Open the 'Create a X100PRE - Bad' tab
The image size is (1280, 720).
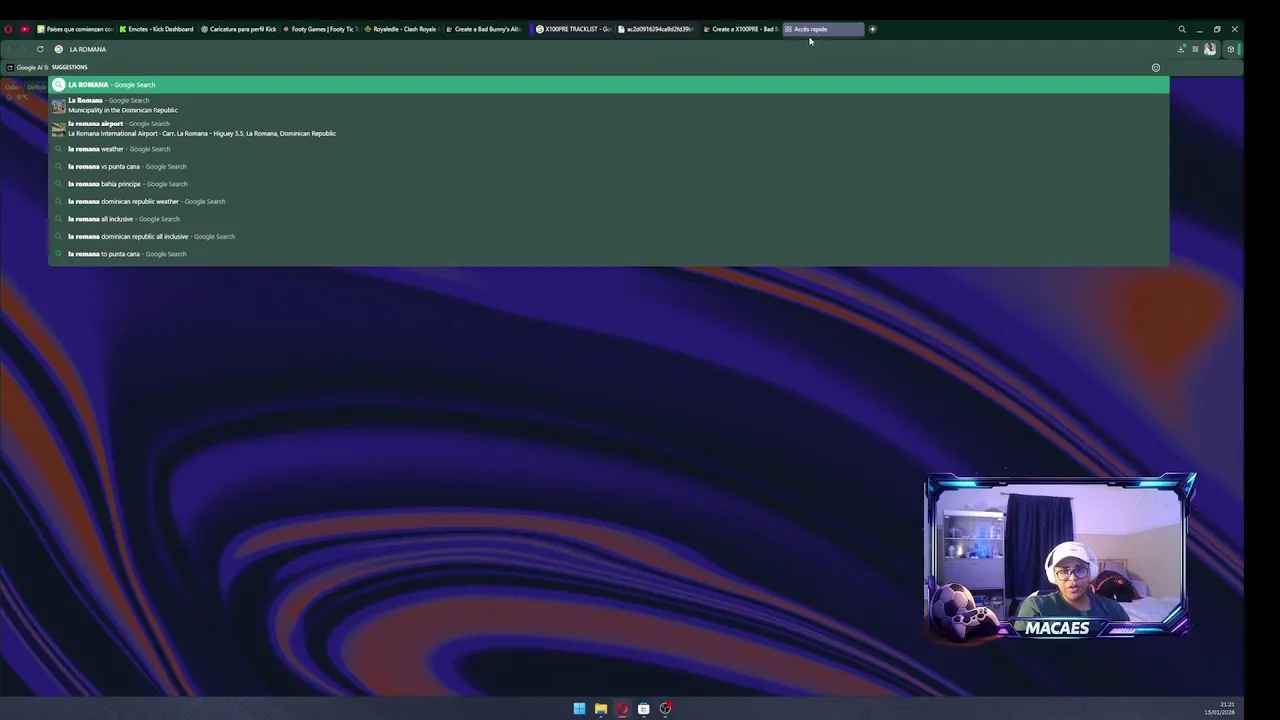pos(740,29)
